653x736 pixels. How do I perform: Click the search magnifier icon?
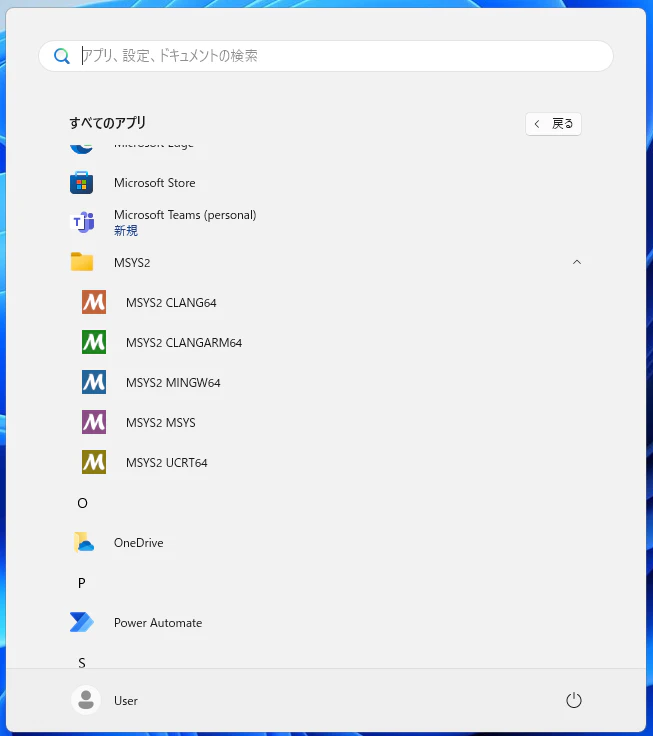pos(61,56)
